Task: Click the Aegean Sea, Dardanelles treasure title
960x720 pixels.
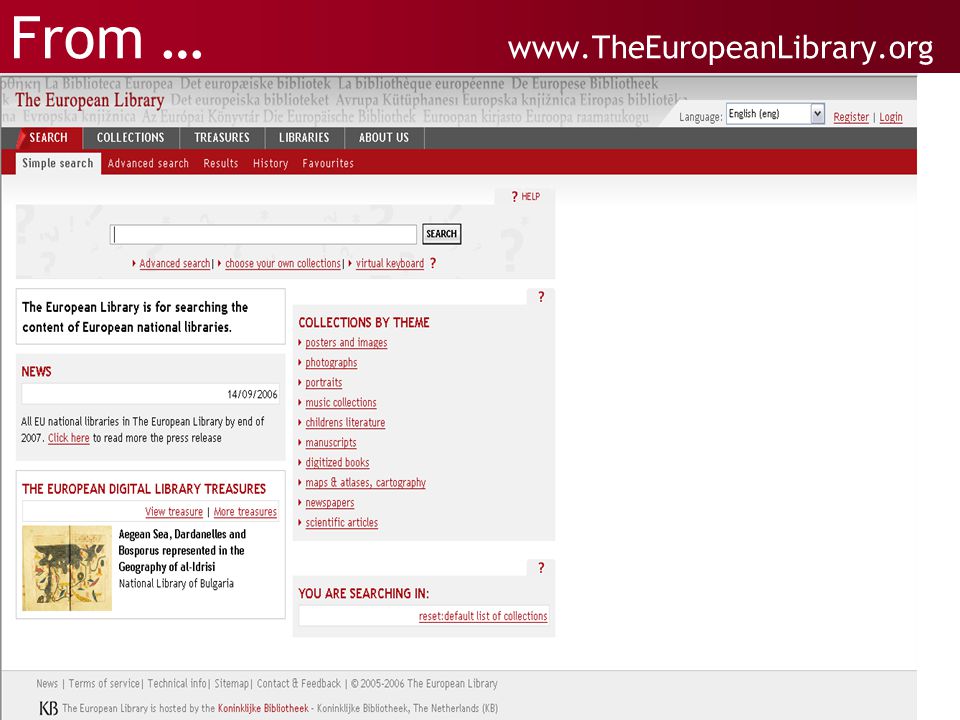Action: point(182,550)
